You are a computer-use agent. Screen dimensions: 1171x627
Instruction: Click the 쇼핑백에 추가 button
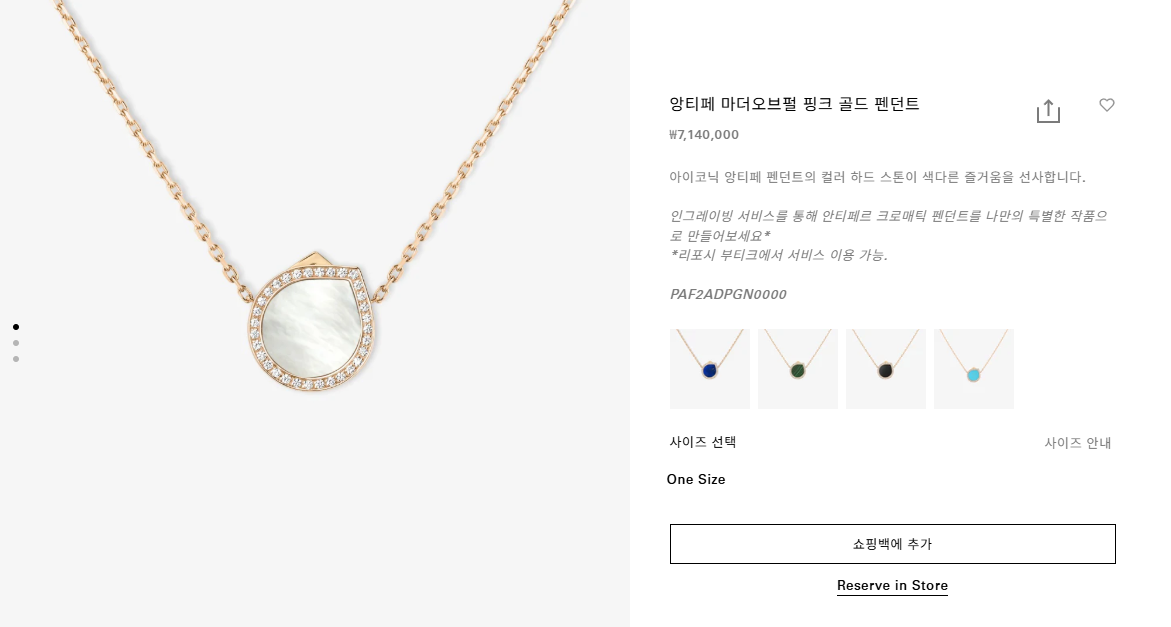pyautogui.click(x=892, y=544)
